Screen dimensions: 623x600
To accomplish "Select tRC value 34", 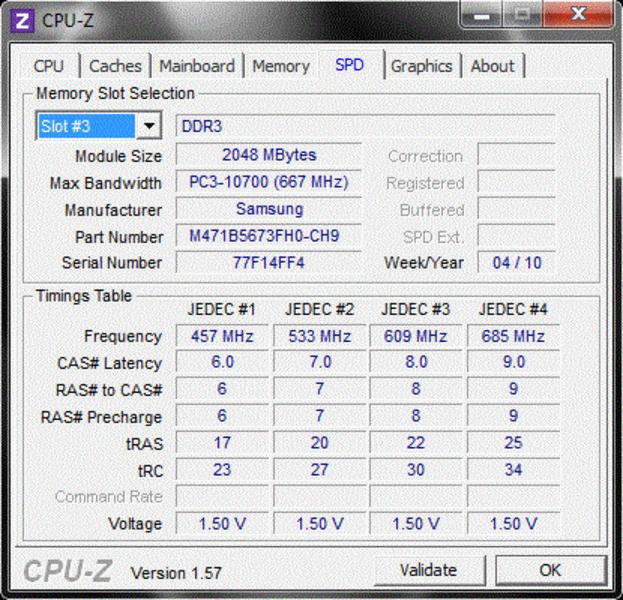I will pyautogui.click(x=513, y=470).
